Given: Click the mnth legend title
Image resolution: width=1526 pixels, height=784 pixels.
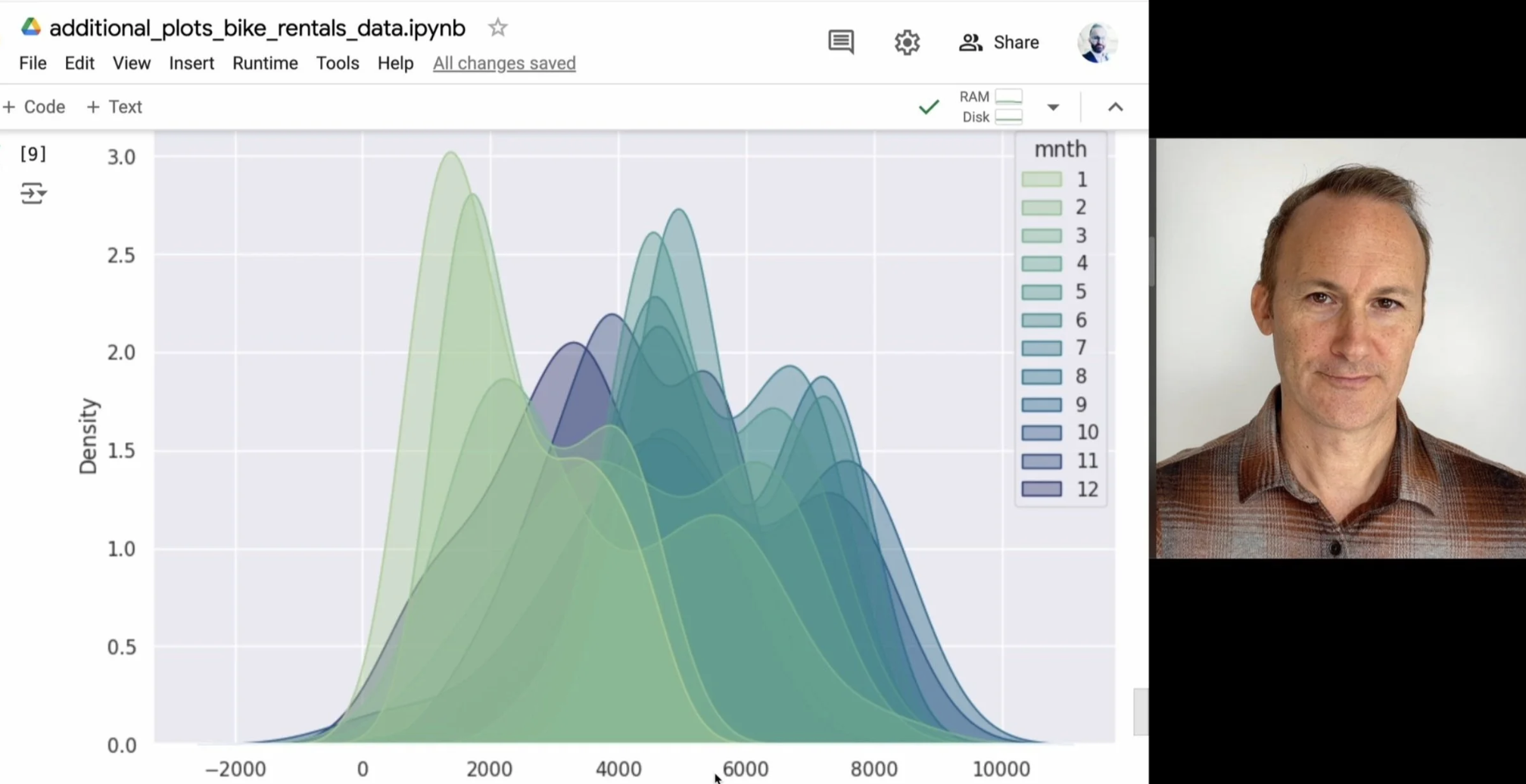Looking at the screenshot, I should [x=1060, y=149].
